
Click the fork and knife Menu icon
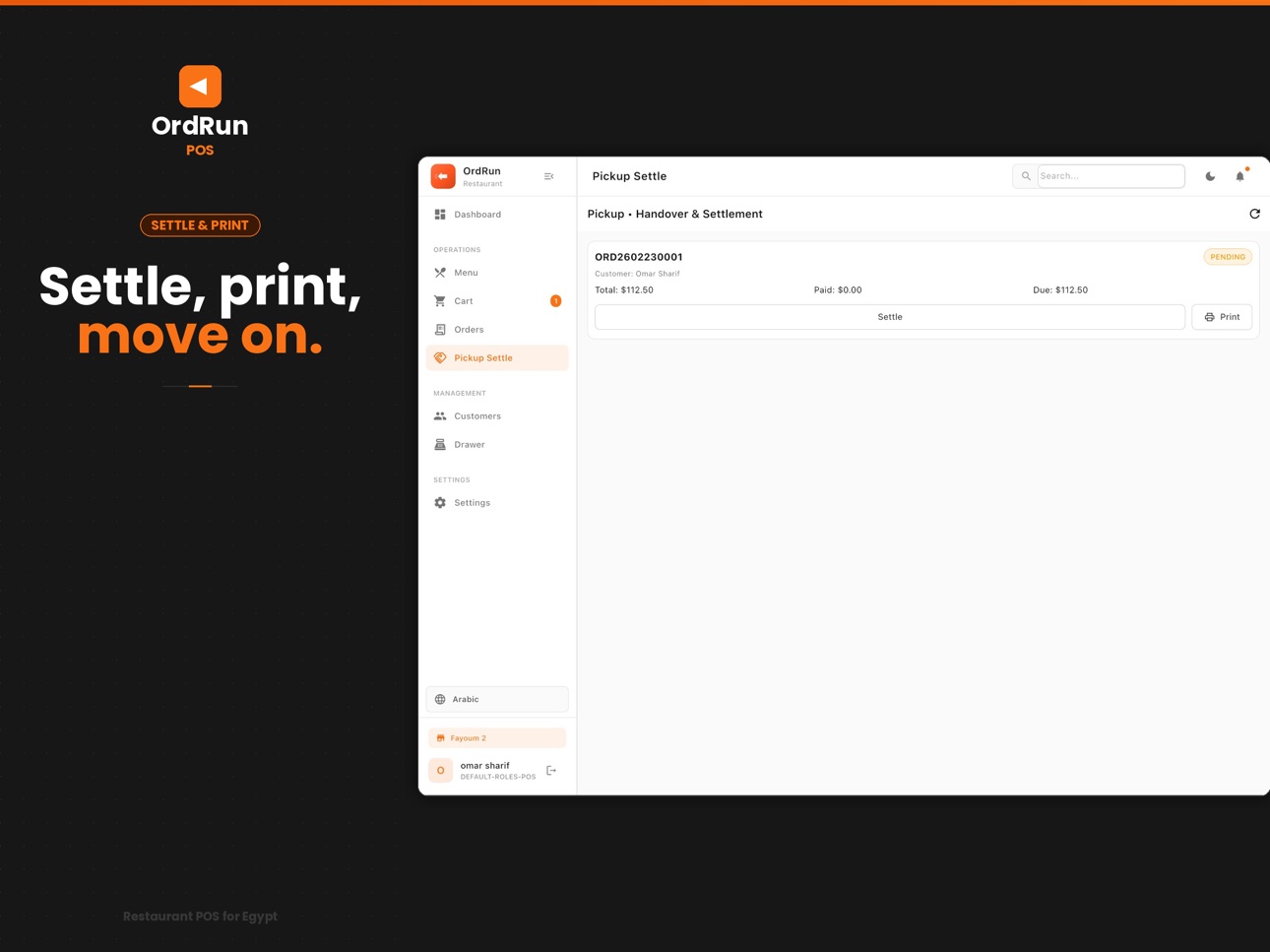(440, 273)
